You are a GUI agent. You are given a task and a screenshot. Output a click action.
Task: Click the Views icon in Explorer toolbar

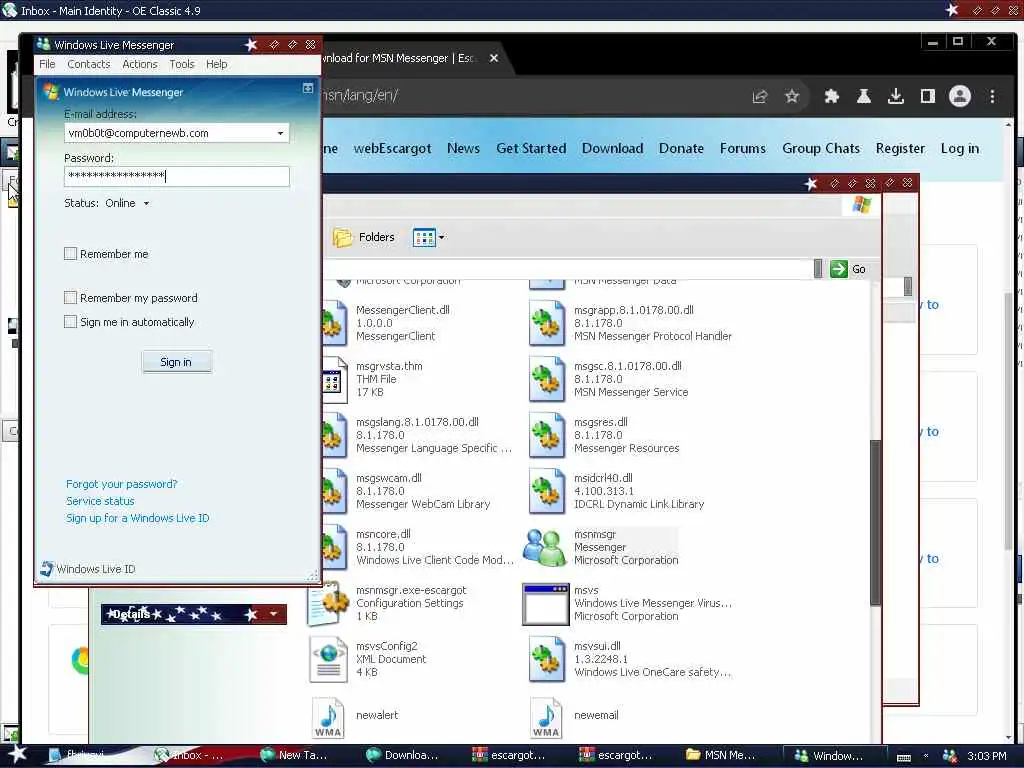tap(424, 237)
